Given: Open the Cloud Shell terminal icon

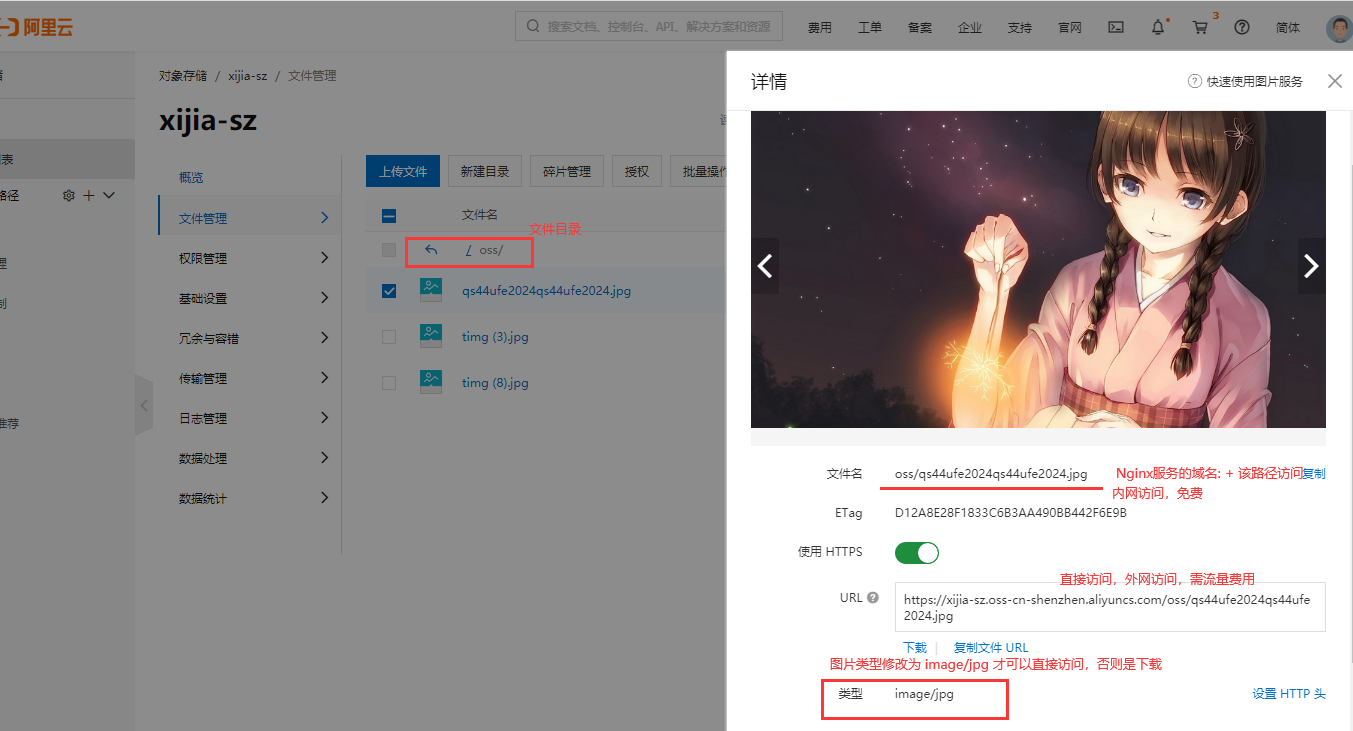Looking at the screenshot, I should tap(1116, 27).
